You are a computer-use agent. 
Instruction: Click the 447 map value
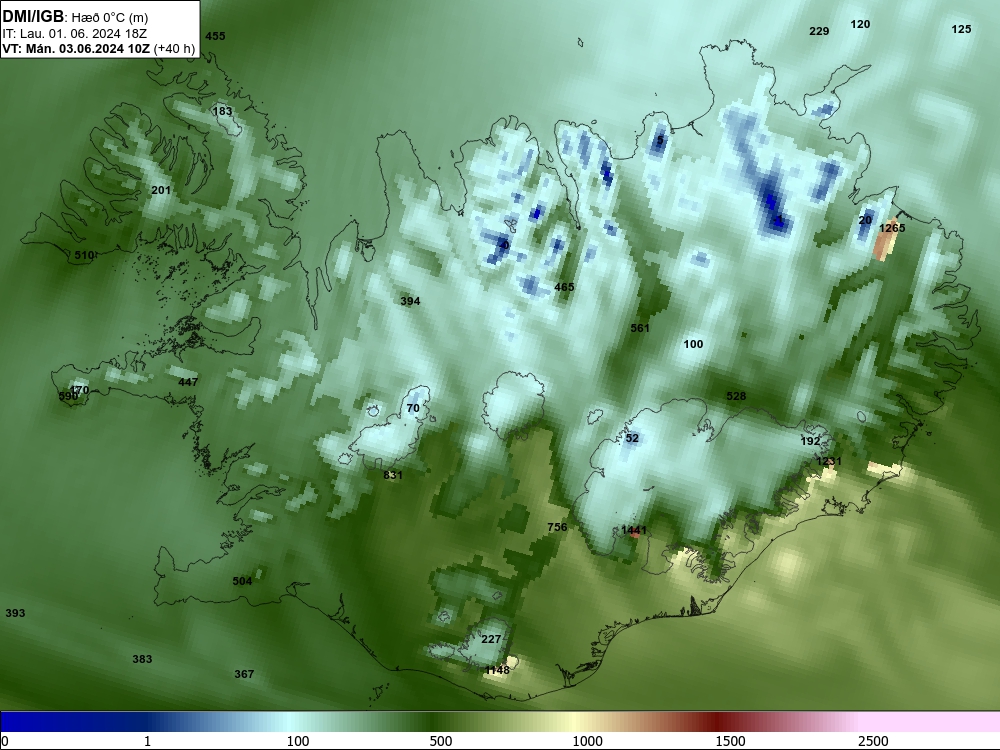tap(188, 382)
